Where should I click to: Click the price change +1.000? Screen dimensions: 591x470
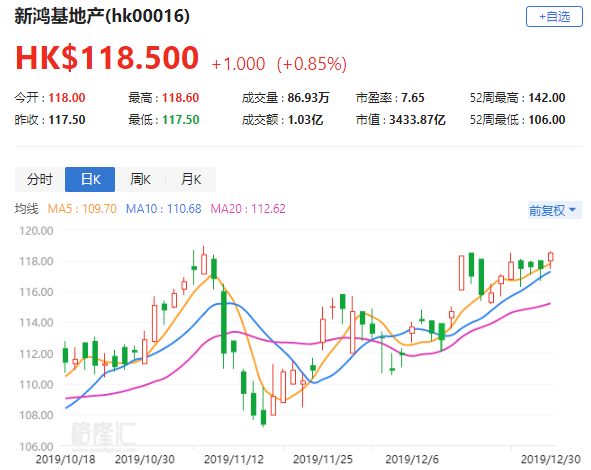click(238, 64)
